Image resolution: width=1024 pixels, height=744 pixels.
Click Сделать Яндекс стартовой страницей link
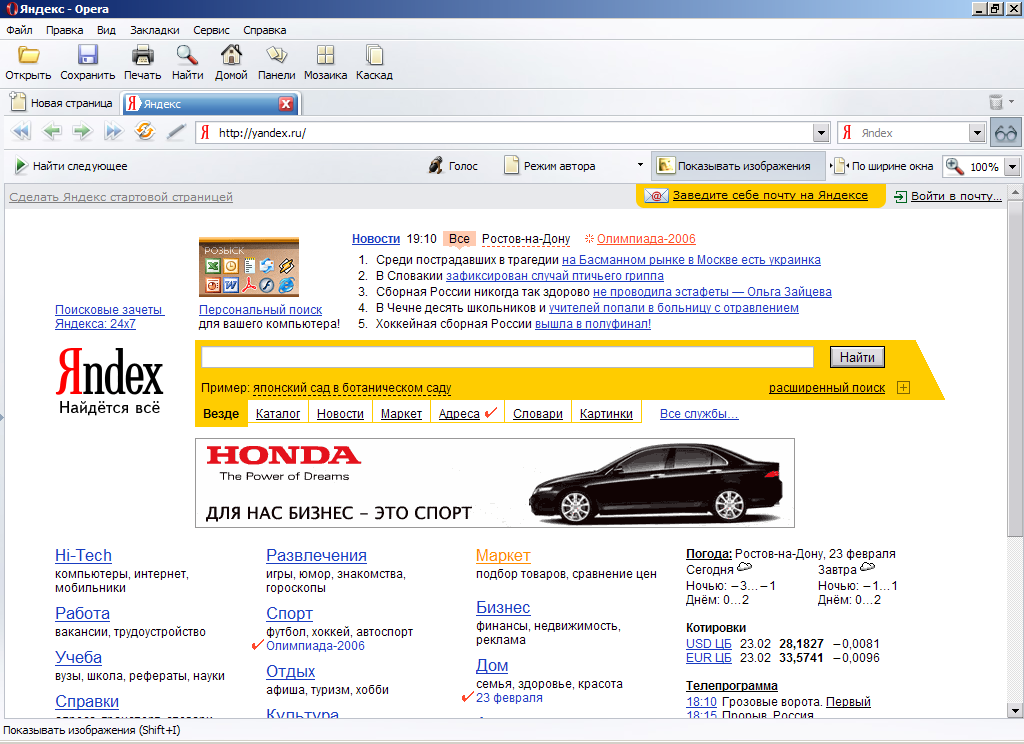[121, 197]
